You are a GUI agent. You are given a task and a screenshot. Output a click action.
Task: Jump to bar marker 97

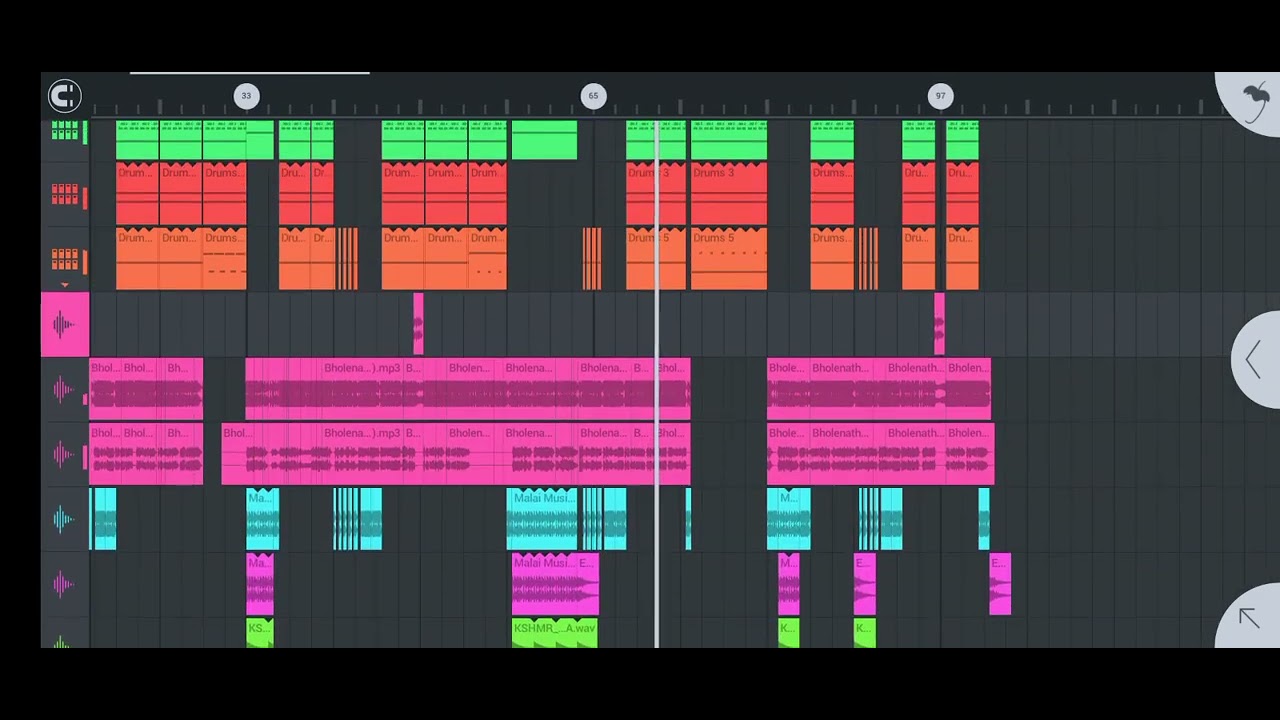(x=940, y=96)
